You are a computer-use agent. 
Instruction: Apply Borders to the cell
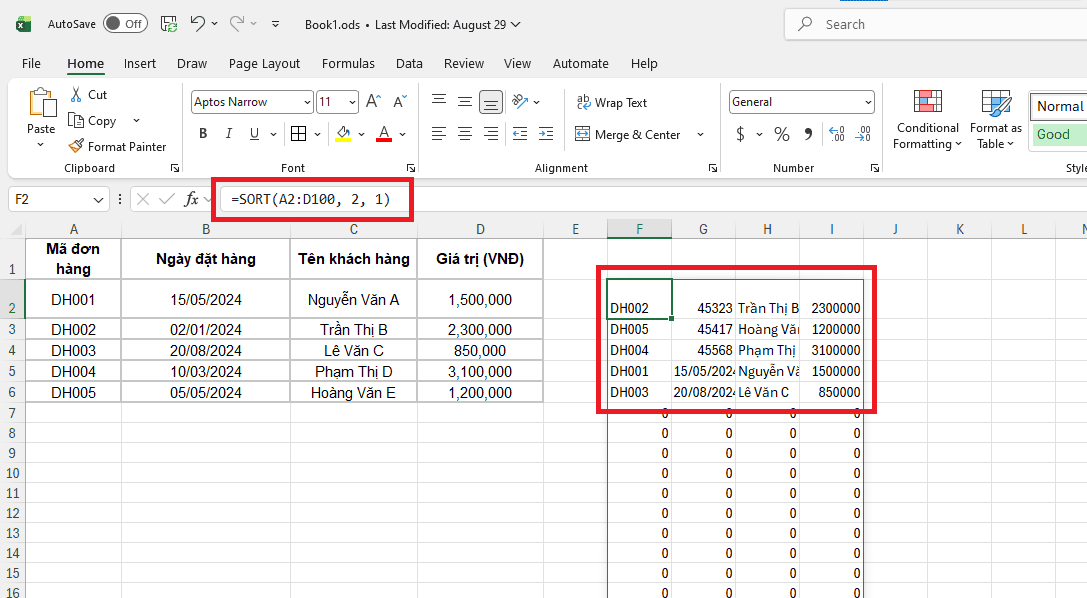[299, 134]
